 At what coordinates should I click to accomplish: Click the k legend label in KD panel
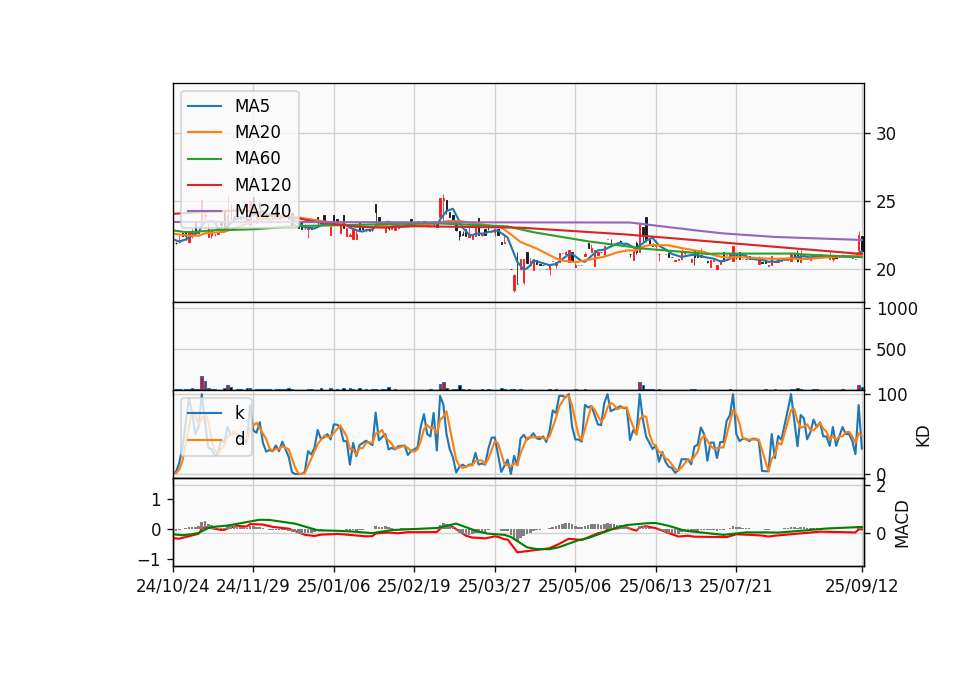(239, 413)
